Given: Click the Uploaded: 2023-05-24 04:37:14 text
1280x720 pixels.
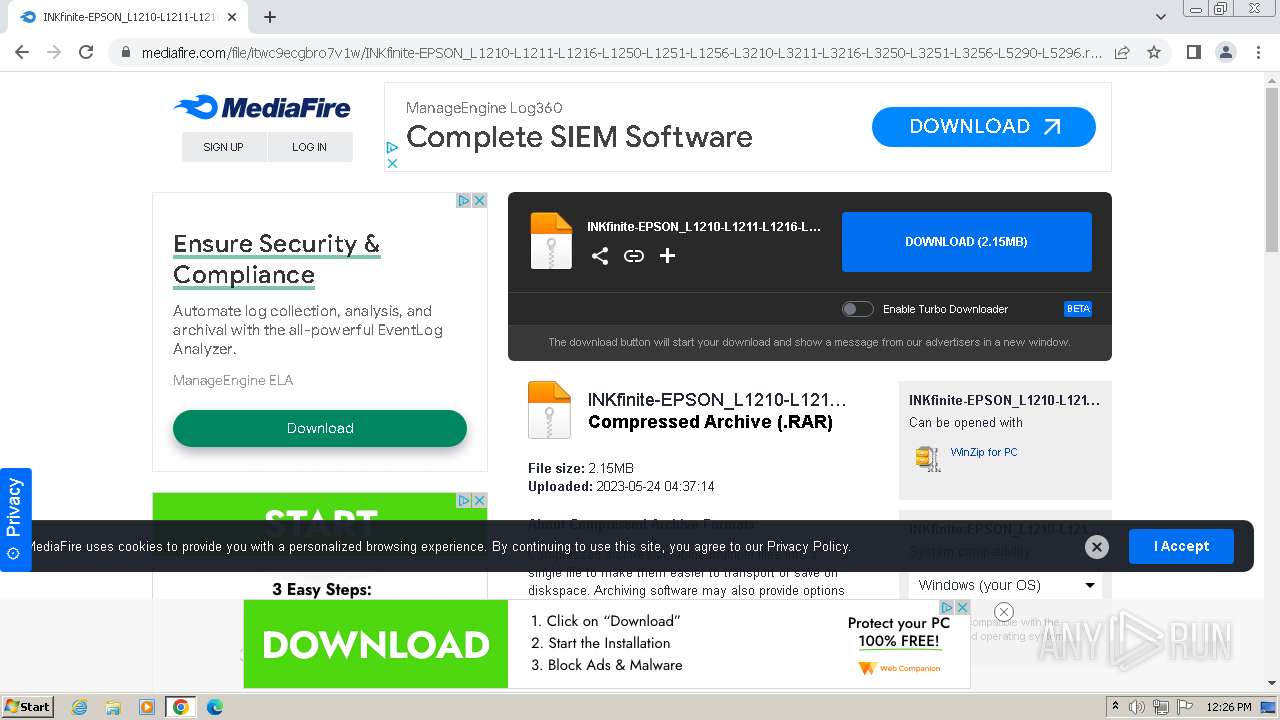Looking at the screenshot, I should tap(621, 487).
